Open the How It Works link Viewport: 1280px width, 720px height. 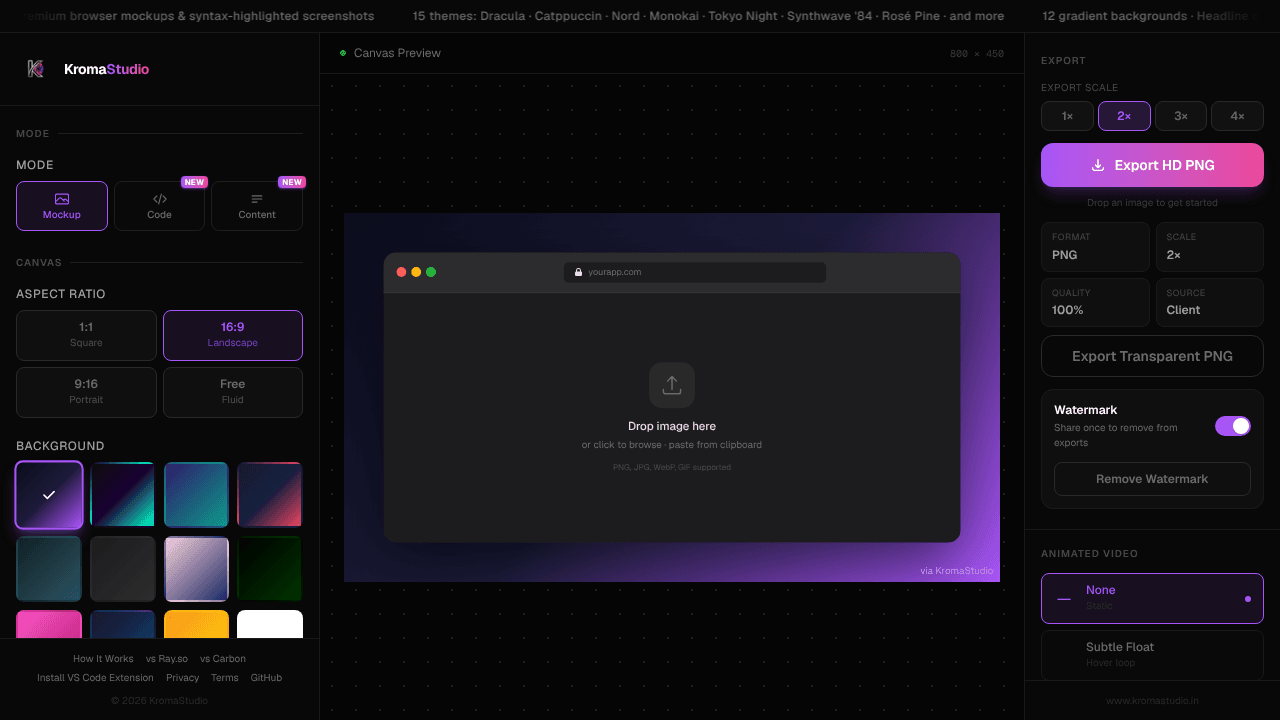[103, 659]
